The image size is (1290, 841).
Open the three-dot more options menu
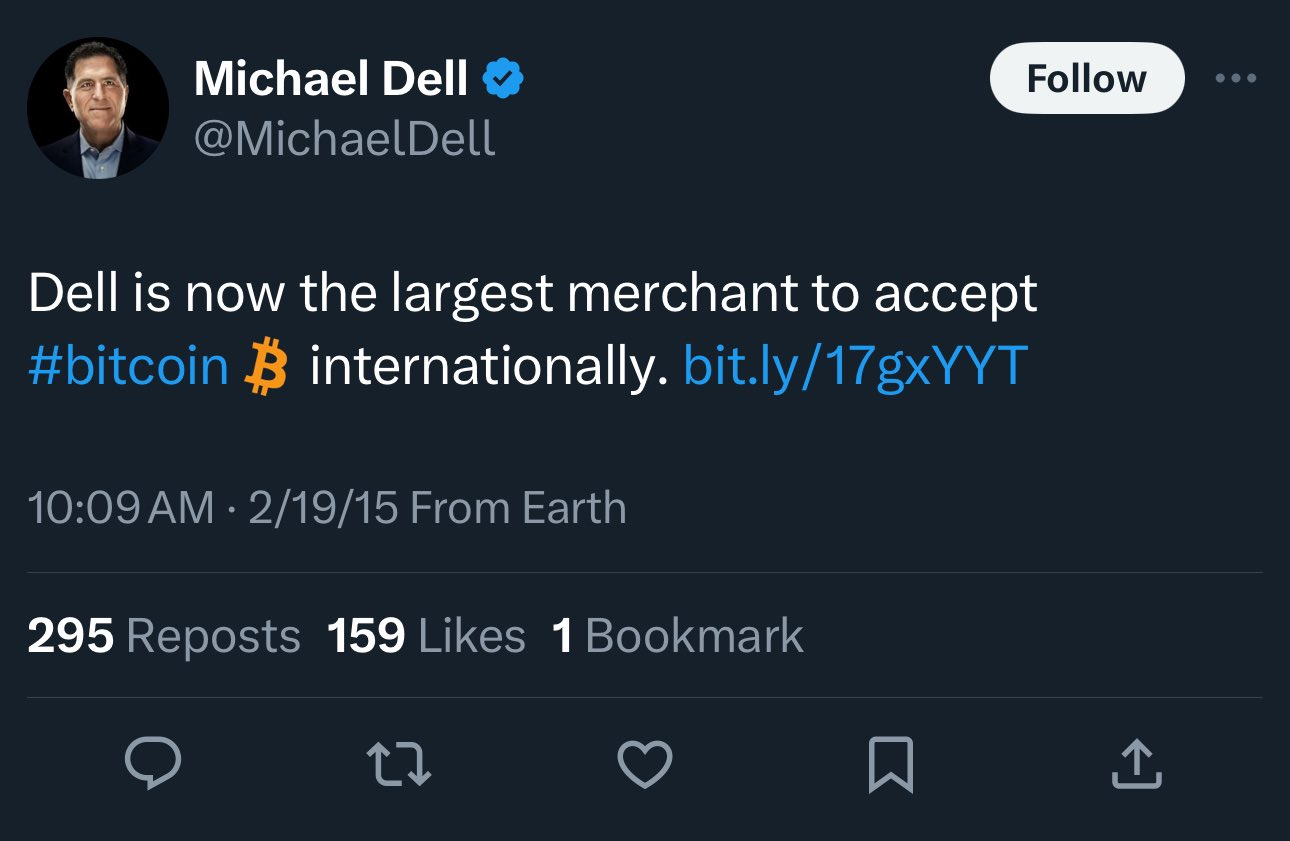coord(1236,78)
